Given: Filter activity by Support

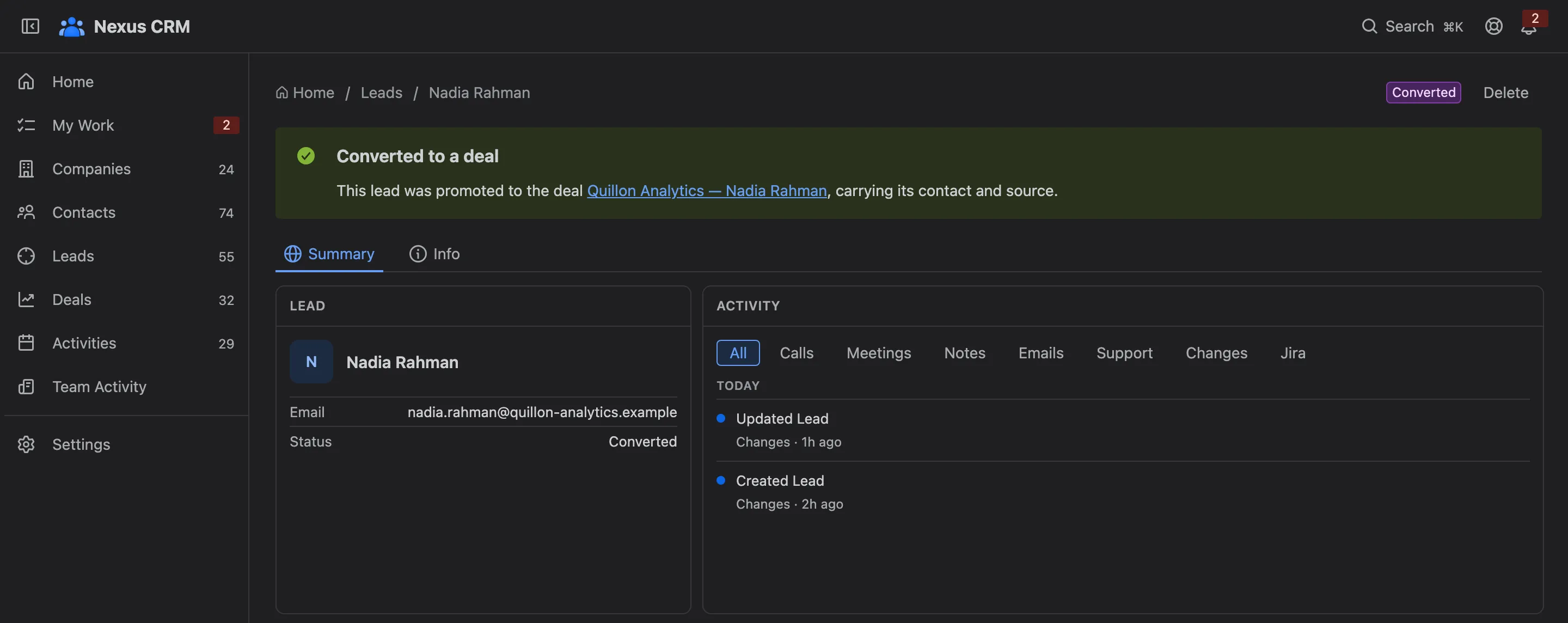Looking at the screenshot, I should 1124,352.
